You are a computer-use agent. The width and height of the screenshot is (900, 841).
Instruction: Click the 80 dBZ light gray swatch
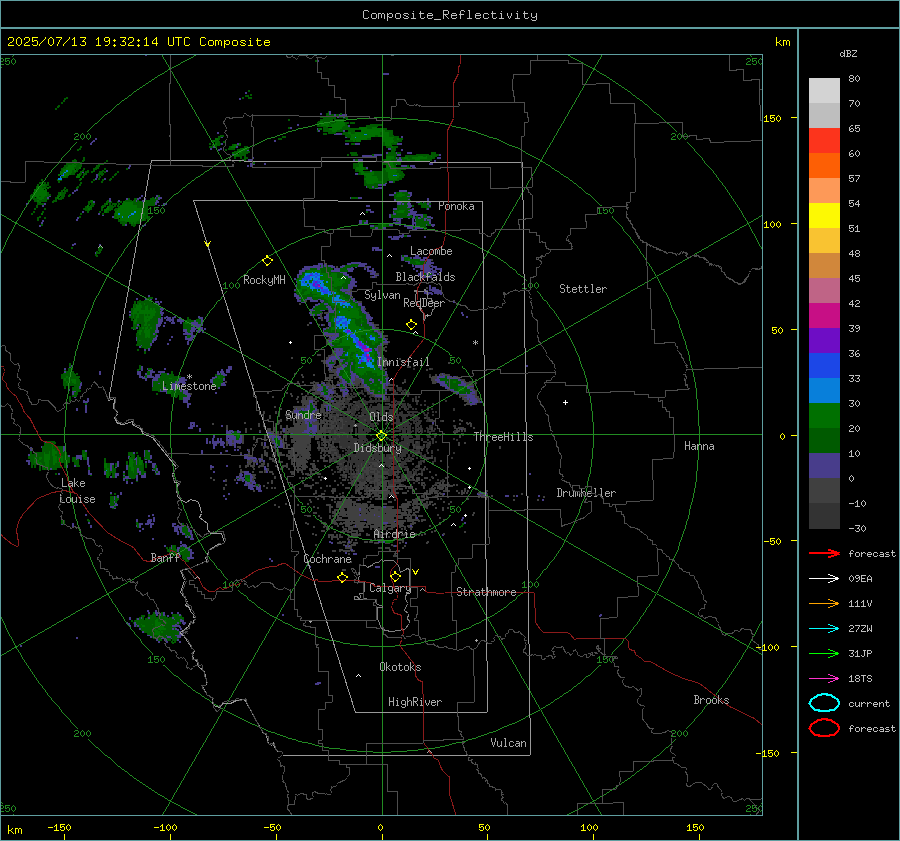(824, 90)
